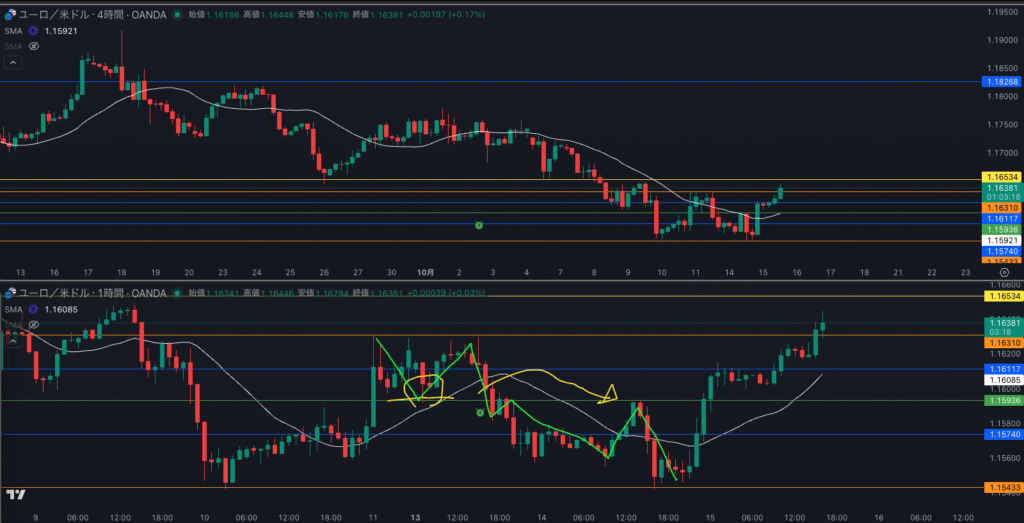Click the TradingView logo in bottom-left corner

tap(15, 494)
